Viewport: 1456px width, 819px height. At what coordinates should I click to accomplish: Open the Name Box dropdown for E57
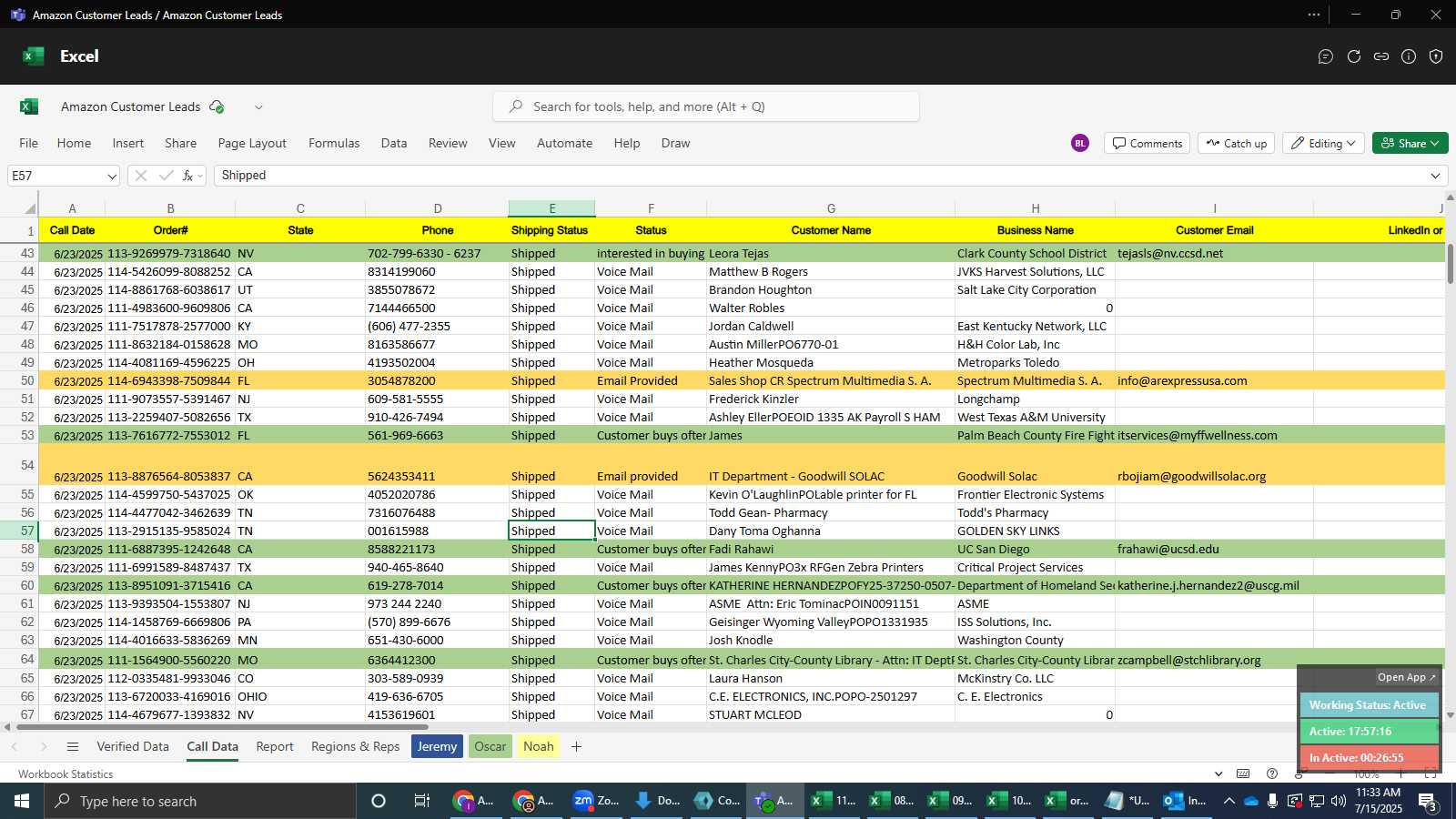112,176
